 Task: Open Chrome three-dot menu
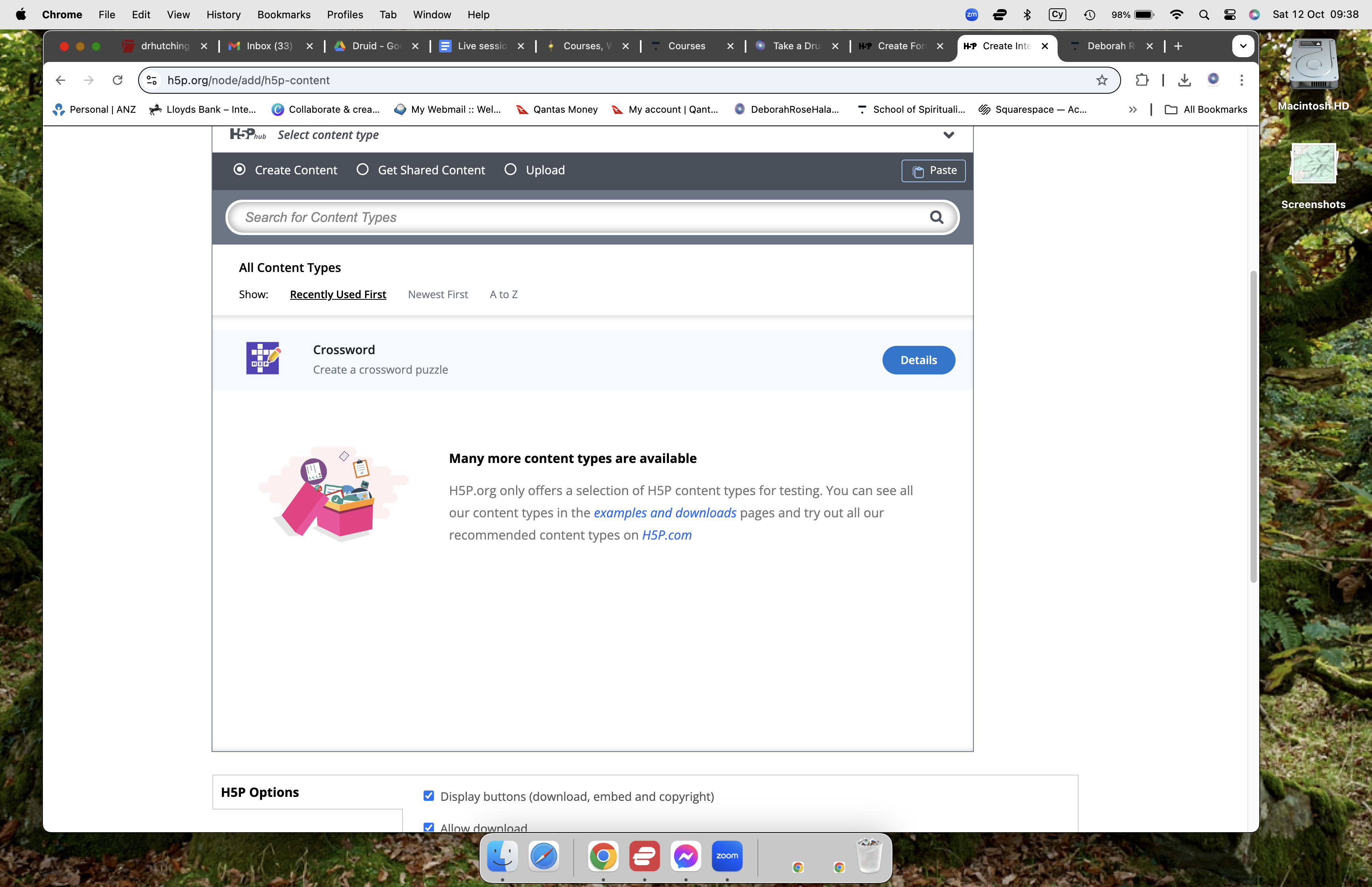[x=1241, y=80]
